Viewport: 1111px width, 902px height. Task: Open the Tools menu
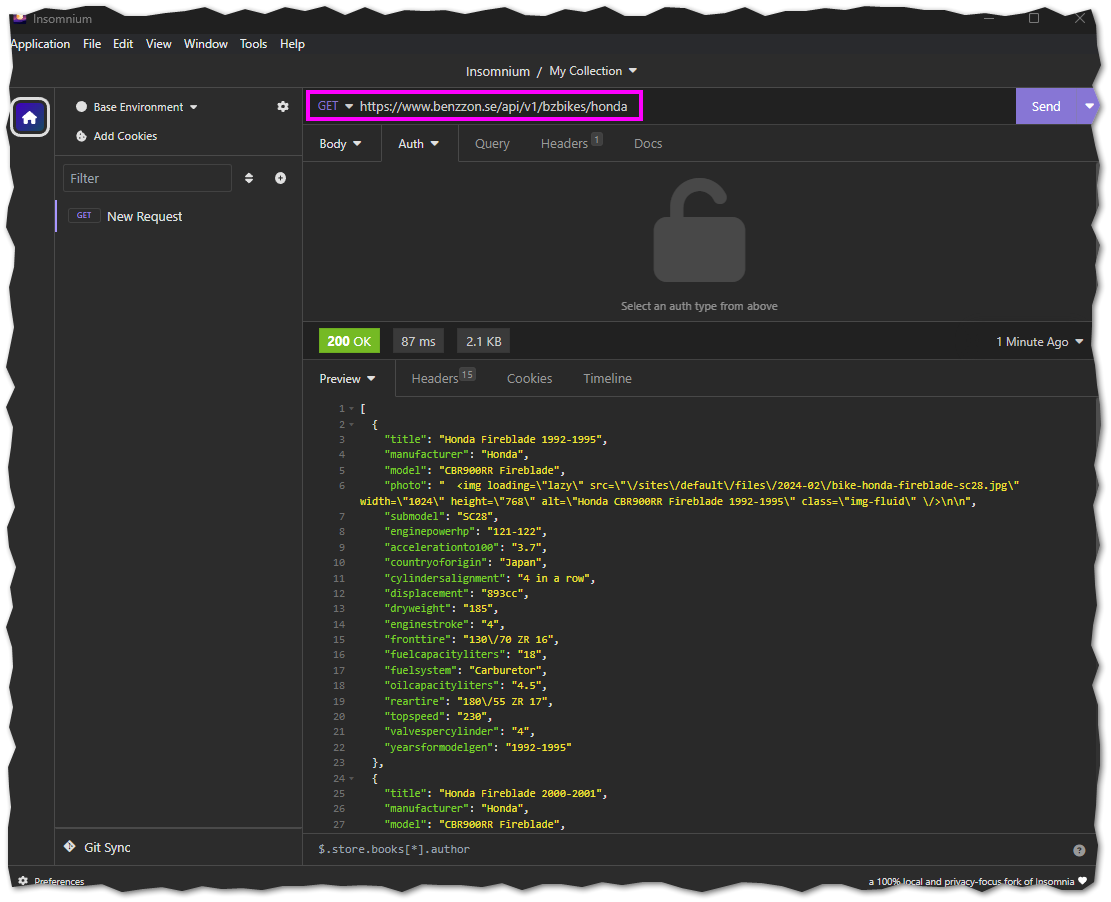click(x=253, y=44)
